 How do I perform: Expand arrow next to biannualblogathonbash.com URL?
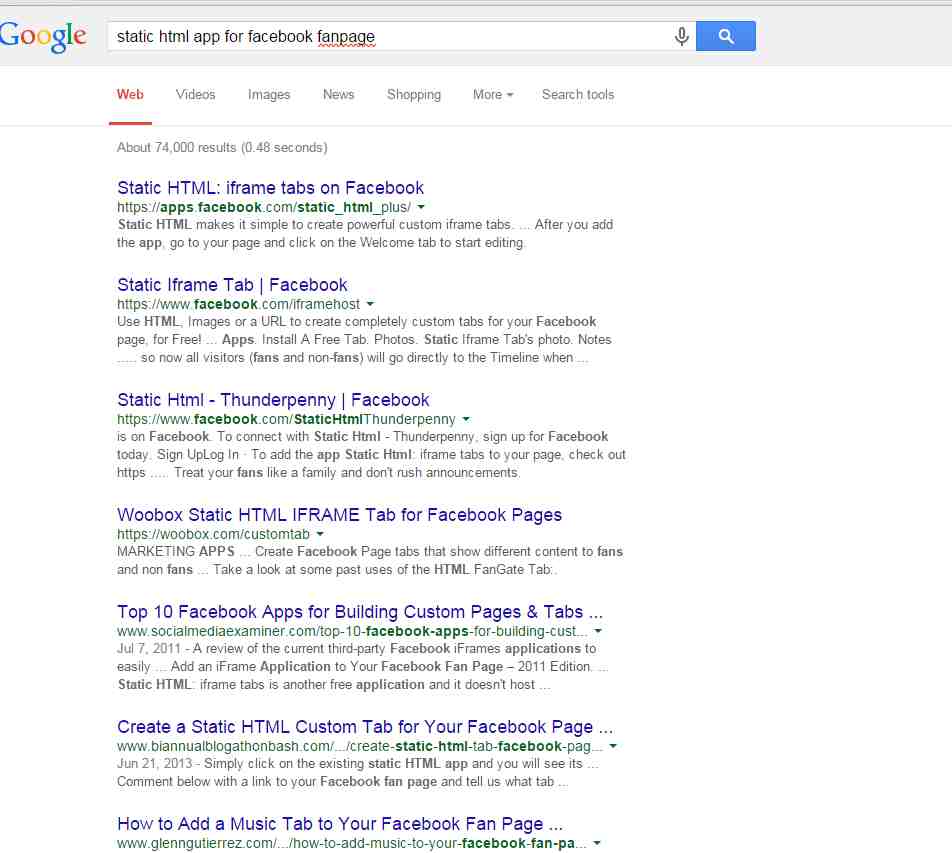tap(613, 746)
